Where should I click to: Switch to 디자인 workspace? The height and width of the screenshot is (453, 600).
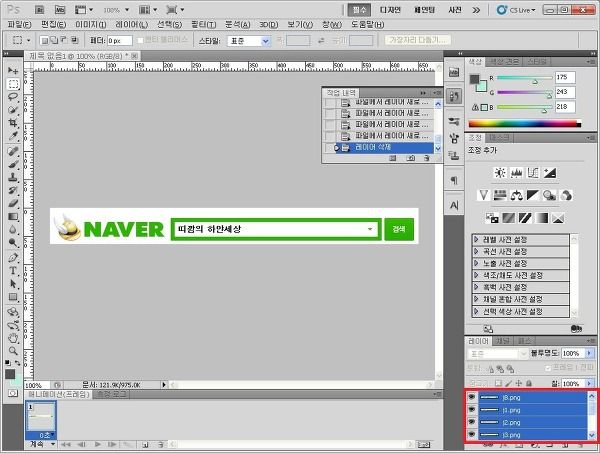pyautogui.click(x=390, y=10)
